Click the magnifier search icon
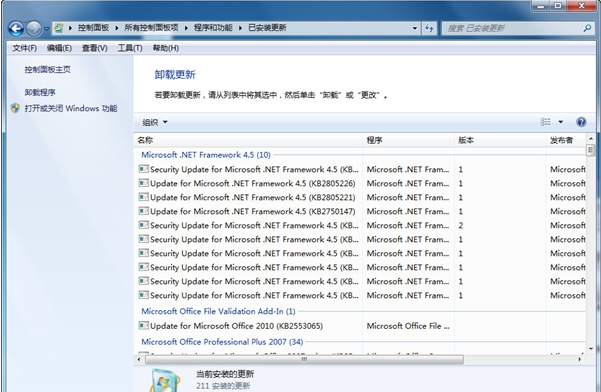This screenshot has height=392, width=601. point(587,28)
